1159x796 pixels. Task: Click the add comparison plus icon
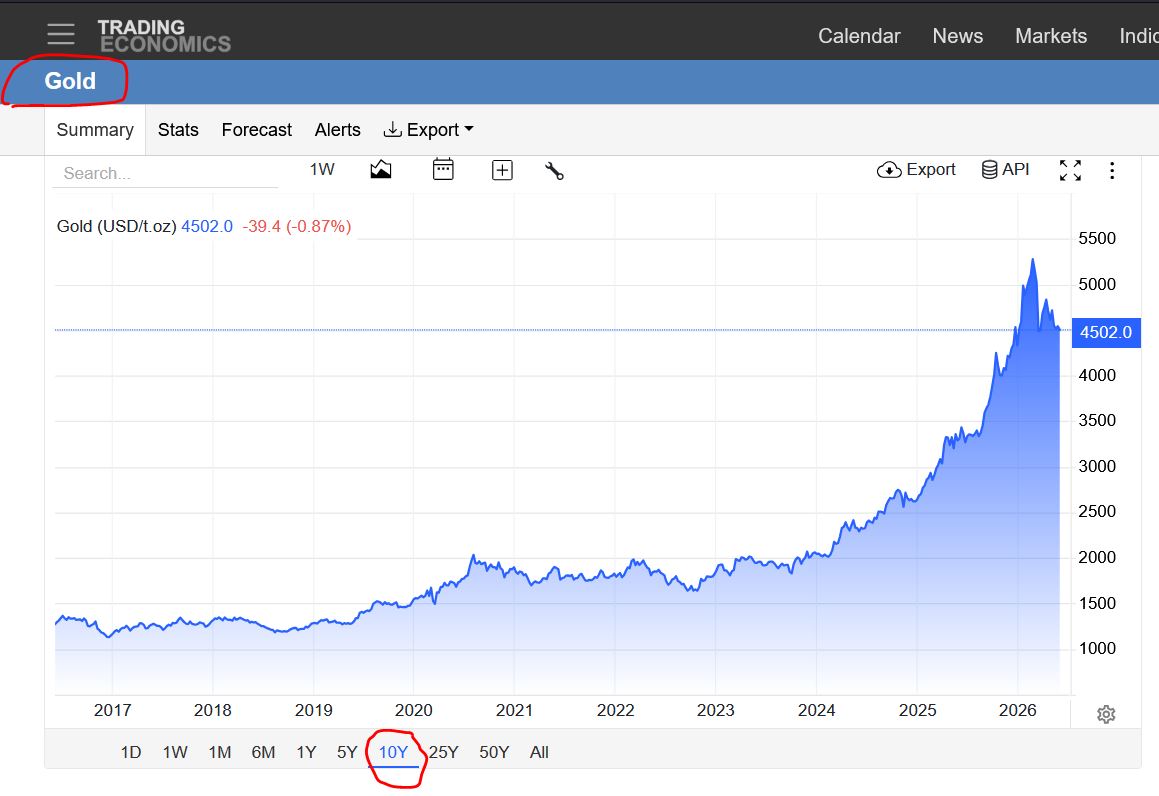click(x=502, y=171)
